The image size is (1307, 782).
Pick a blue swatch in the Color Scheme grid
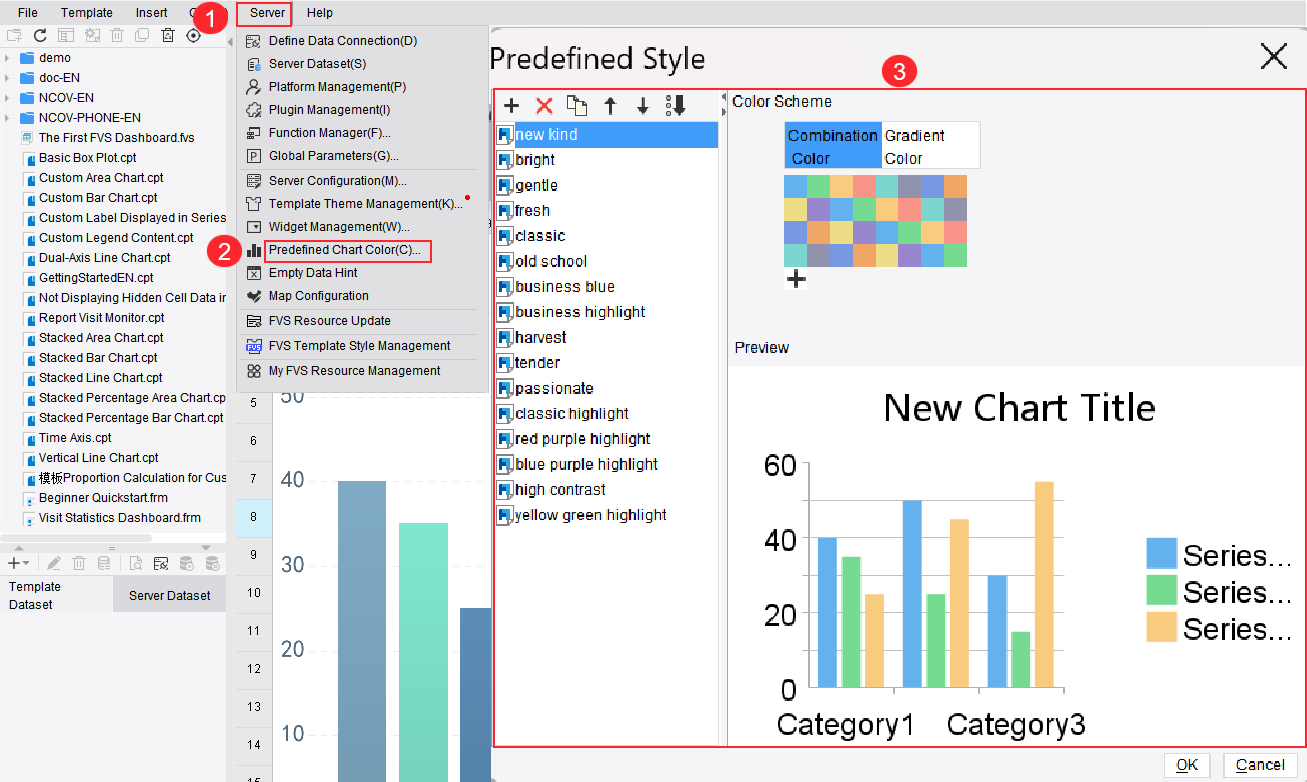[796, 186]
